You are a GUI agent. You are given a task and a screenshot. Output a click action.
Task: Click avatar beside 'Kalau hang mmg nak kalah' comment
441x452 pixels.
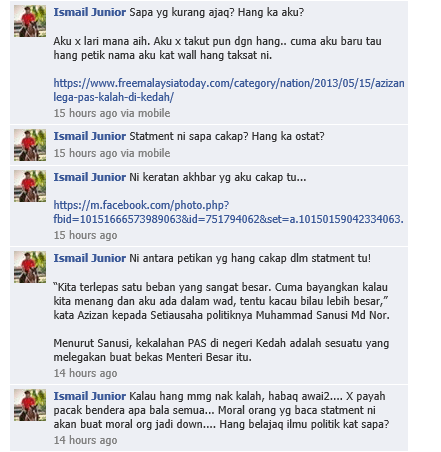[30, 405]
